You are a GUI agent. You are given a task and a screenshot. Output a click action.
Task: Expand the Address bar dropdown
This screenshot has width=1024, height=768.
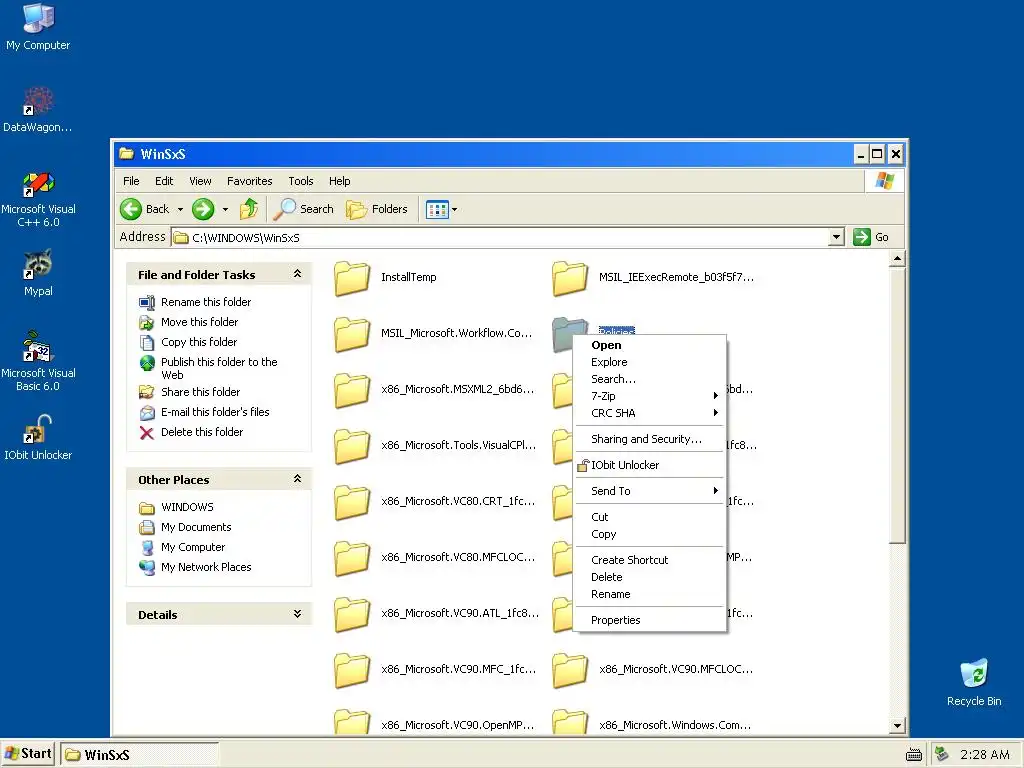pyautogui.click(x=836, y=237)
